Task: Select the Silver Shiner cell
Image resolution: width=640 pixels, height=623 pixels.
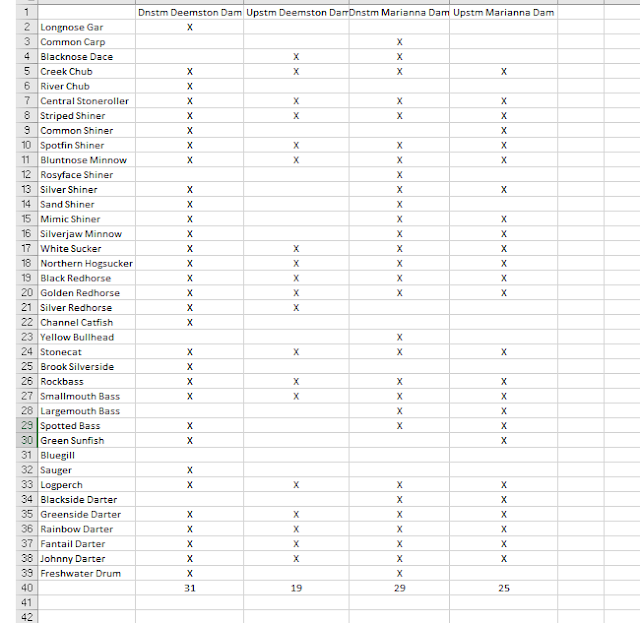Action: pyautogui.click(x=87, y=189)
